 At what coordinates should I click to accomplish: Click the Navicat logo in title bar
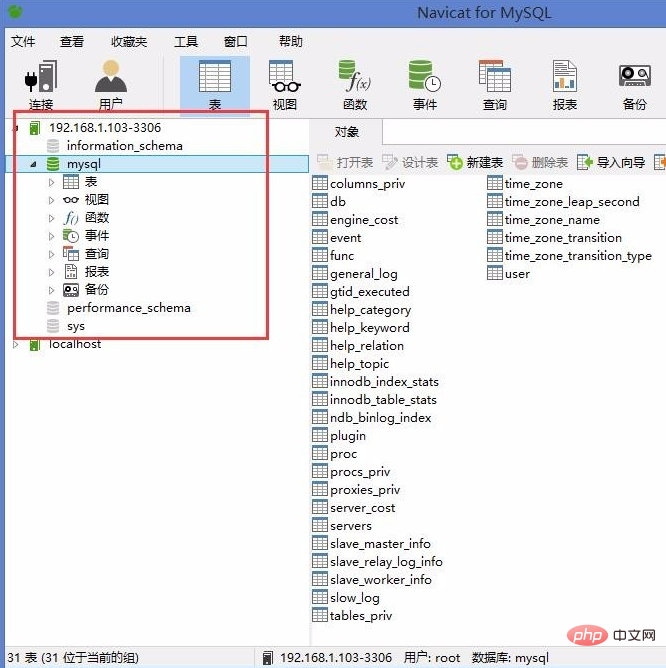pyautogui.click(x=16, y=12)
